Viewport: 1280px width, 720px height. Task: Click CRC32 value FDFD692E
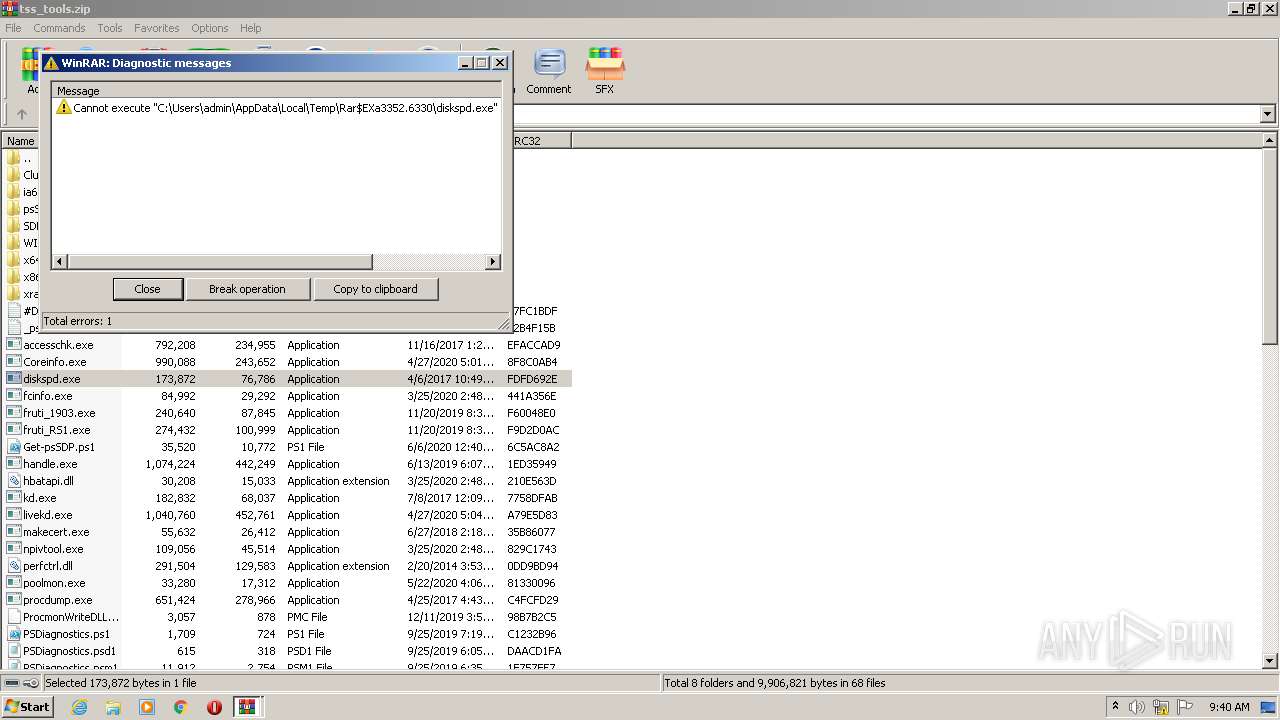click(x=532, y=379)
